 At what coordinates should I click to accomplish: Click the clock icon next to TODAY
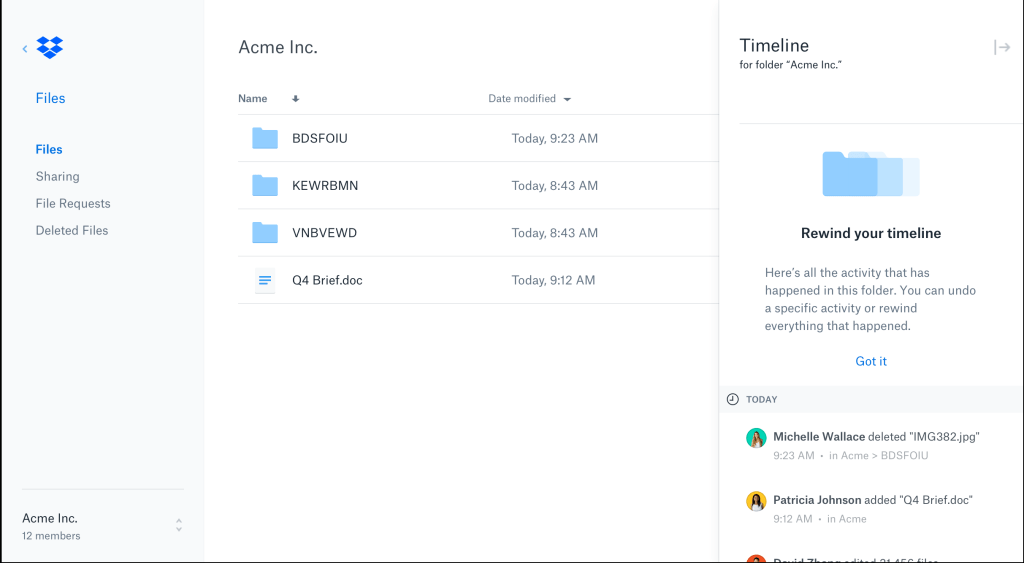pyautogui.click(x=732, y=399)
